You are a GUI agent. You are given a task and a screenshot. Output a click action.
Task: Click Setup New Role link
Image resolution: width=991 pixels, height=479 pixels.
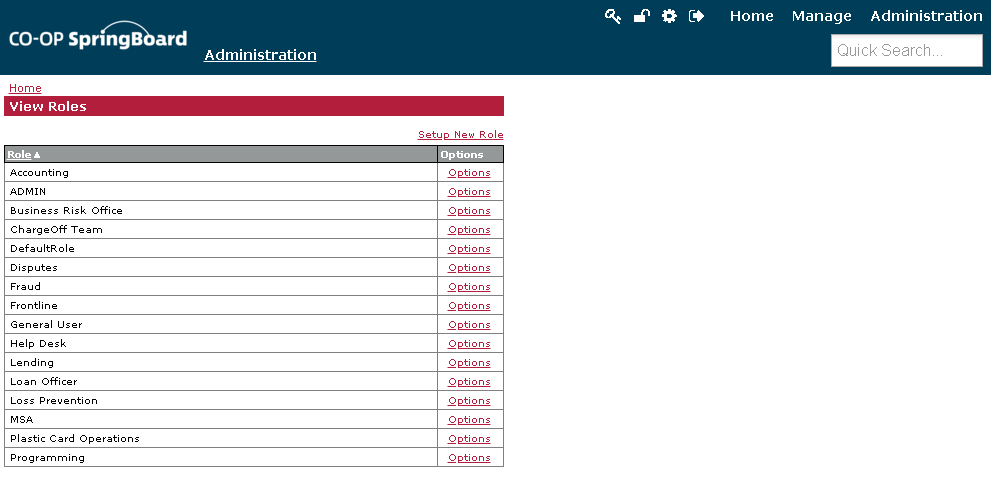(461, 135)
